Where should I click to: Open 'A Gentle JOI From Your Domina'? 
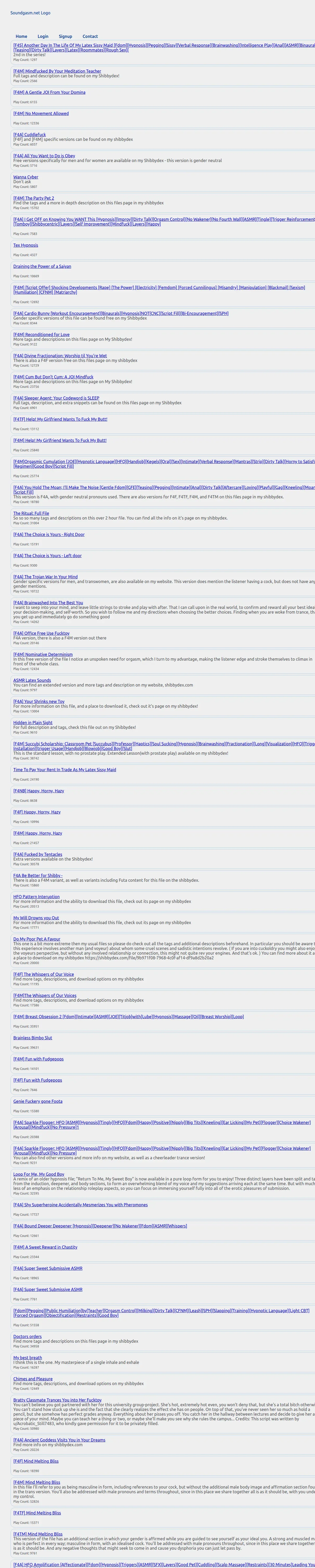click(49, 93)
